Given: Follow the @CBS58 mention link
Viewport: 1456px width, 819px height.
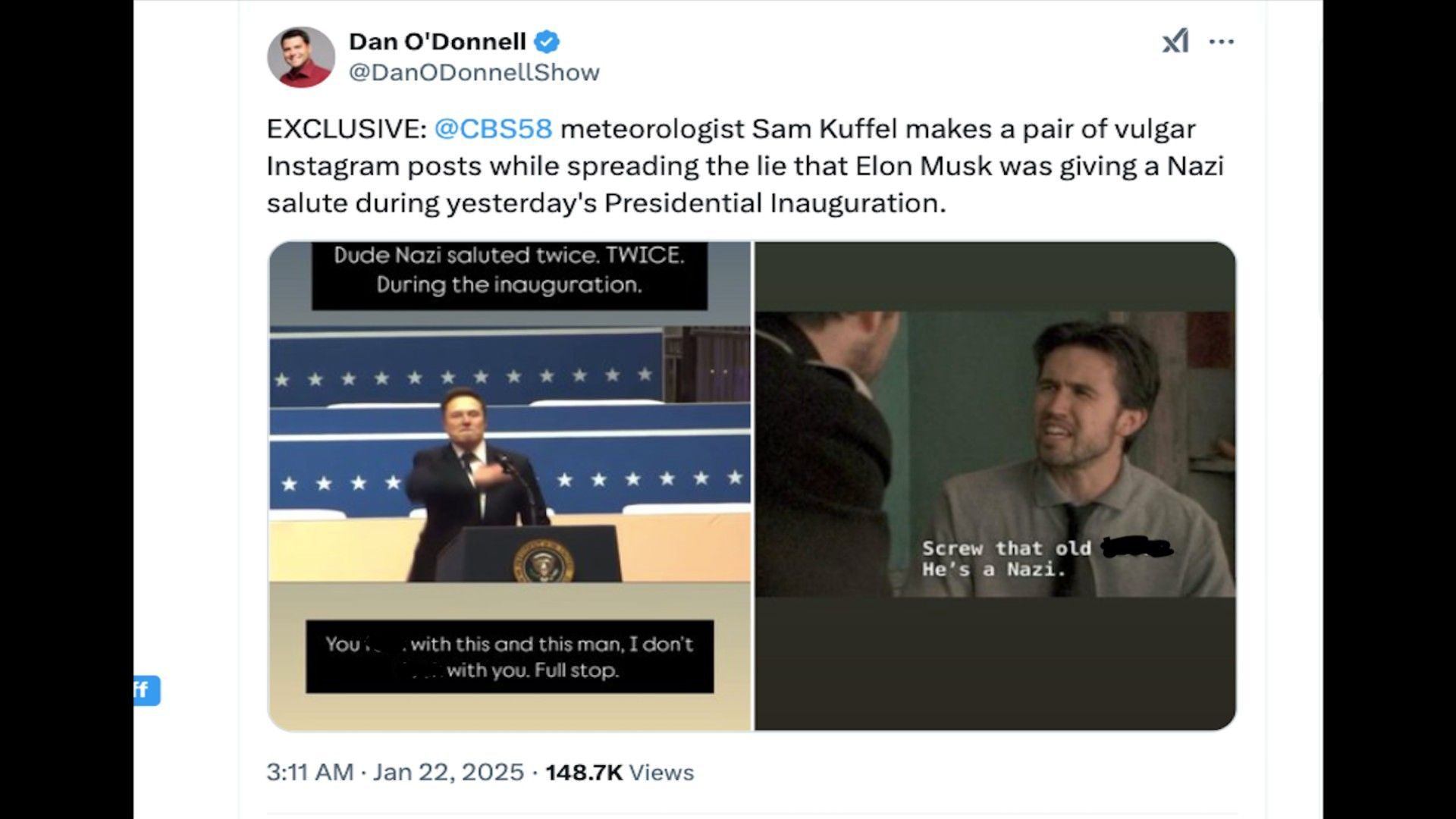Looking at the screenshot, I should click(x=493, y=129).
